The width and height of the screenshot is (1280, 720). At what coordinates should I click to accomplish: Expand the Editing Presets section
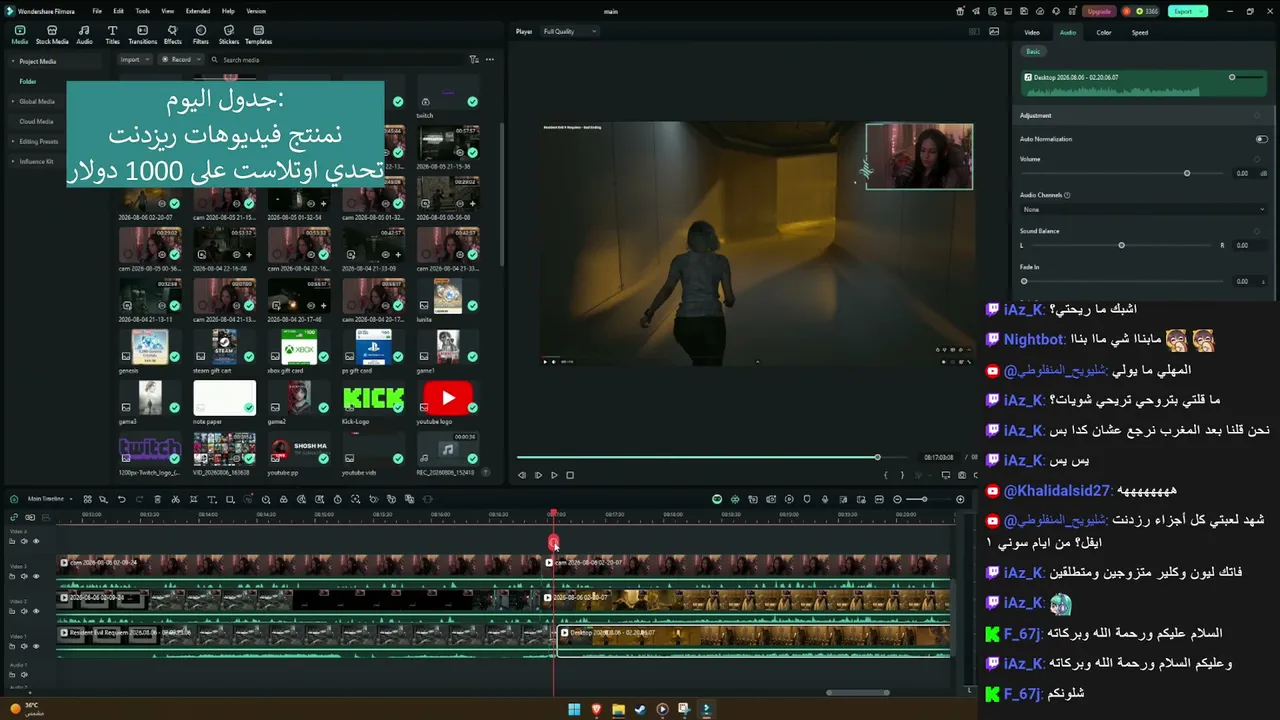[x=13, y=141]
